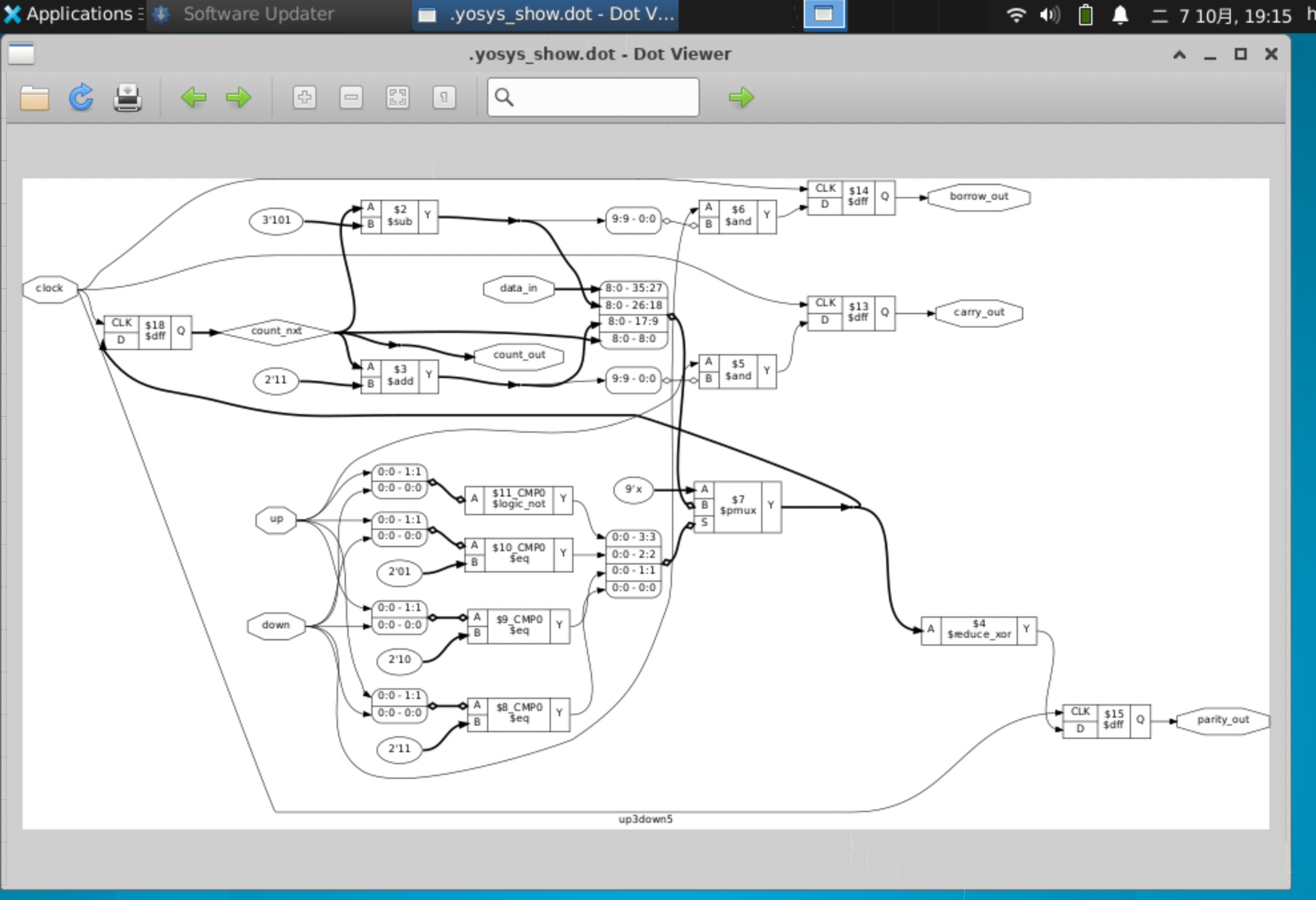Fit graph to window icon
The height and width of the screenshot is (900, 1316).
pos(398,98)
